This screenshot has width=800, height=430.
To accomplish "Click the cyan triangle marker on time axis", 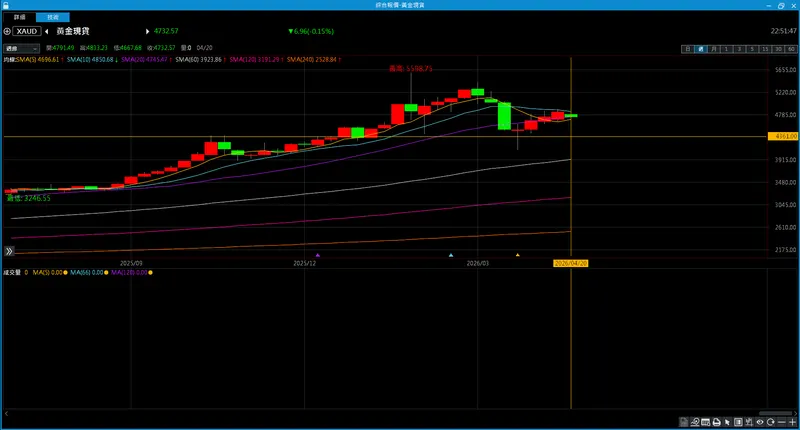I will pyautogui.click(x=451, y=255).
